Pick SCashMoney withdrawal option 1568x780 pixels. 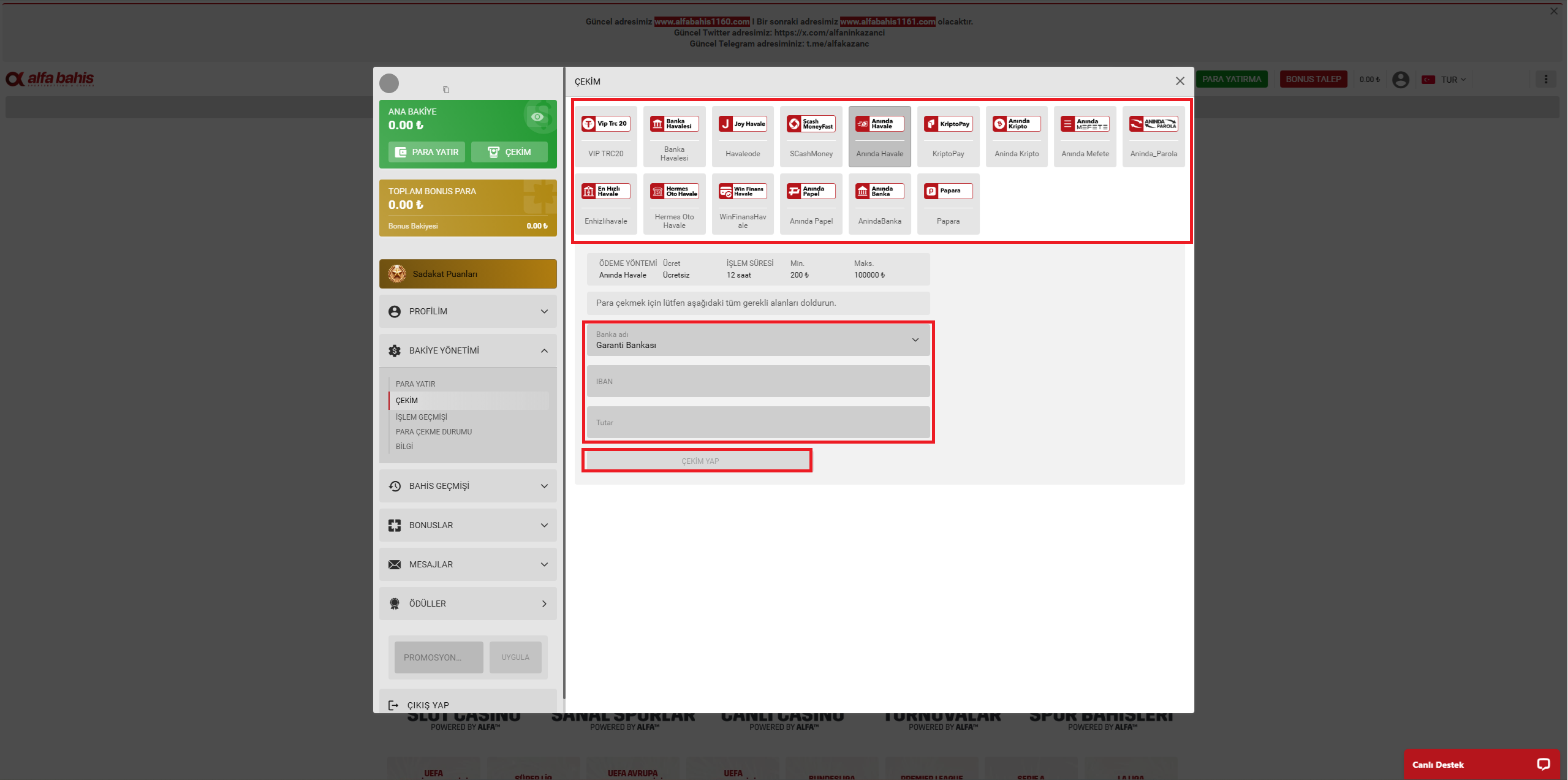(x=811, y=136)
